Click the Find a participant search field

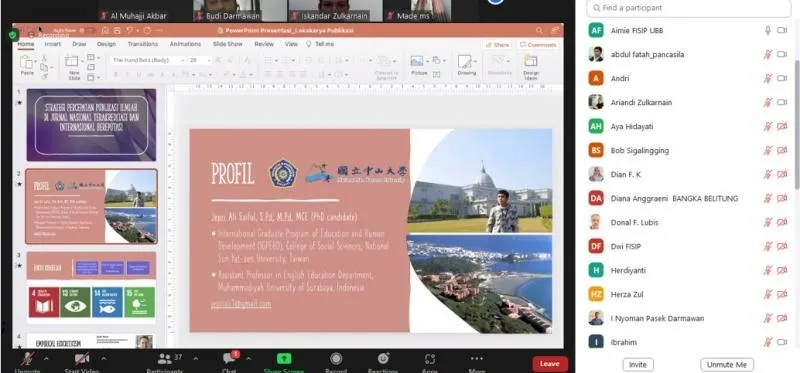pos(689,8)
